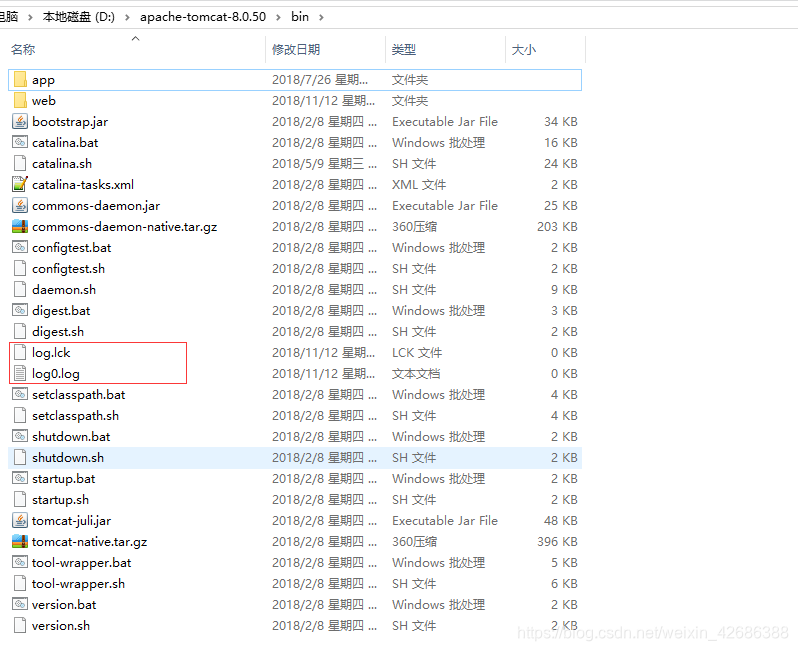Select the folder name app
Viewport: 798px width, 651px height.
pyautogui.click(x=43, y=80)
